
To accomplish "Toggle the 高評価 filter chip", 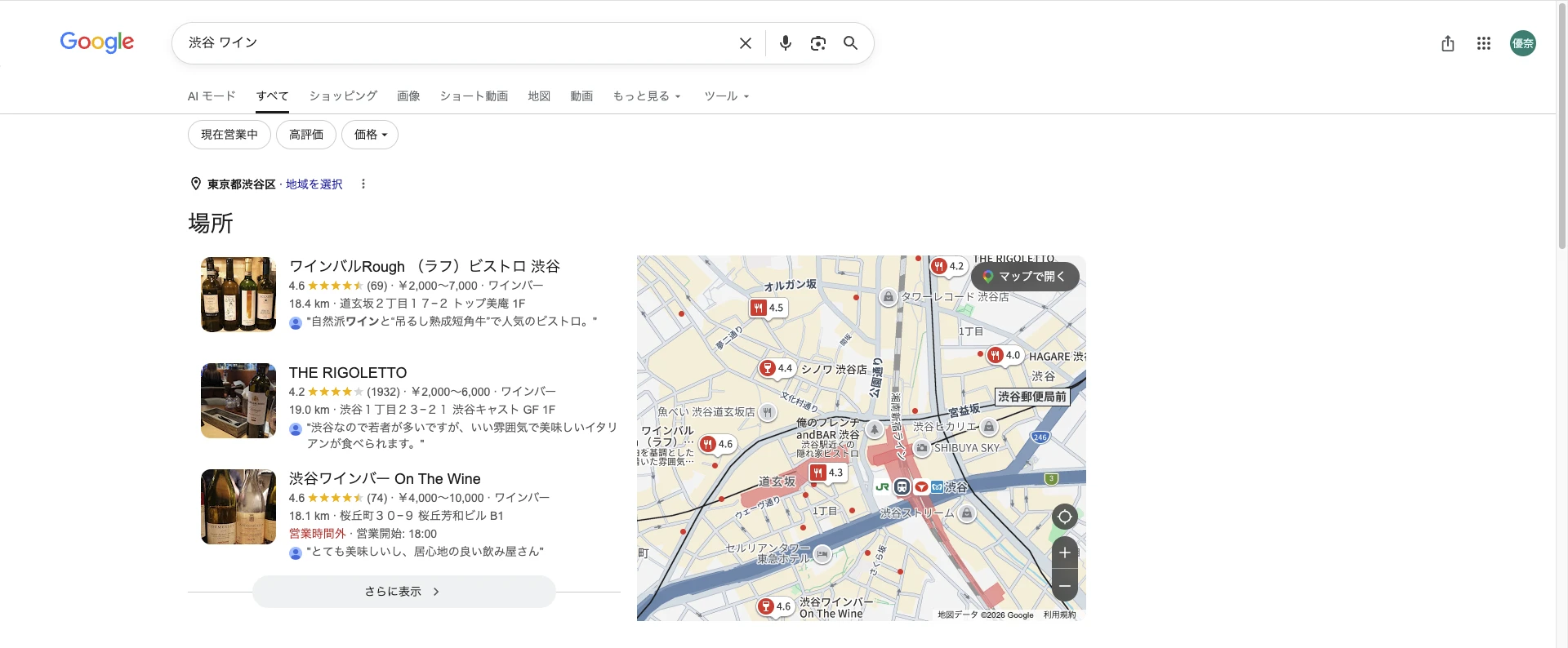I will [306, 135].
